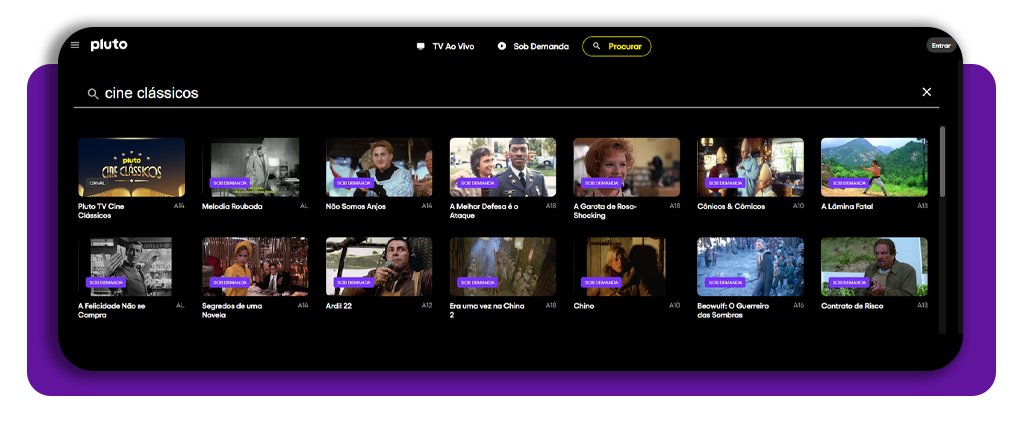The width and height of the screenshot is (1024, 443).
Task: Click the 'Ardil 22' title text
Action: 339,306
